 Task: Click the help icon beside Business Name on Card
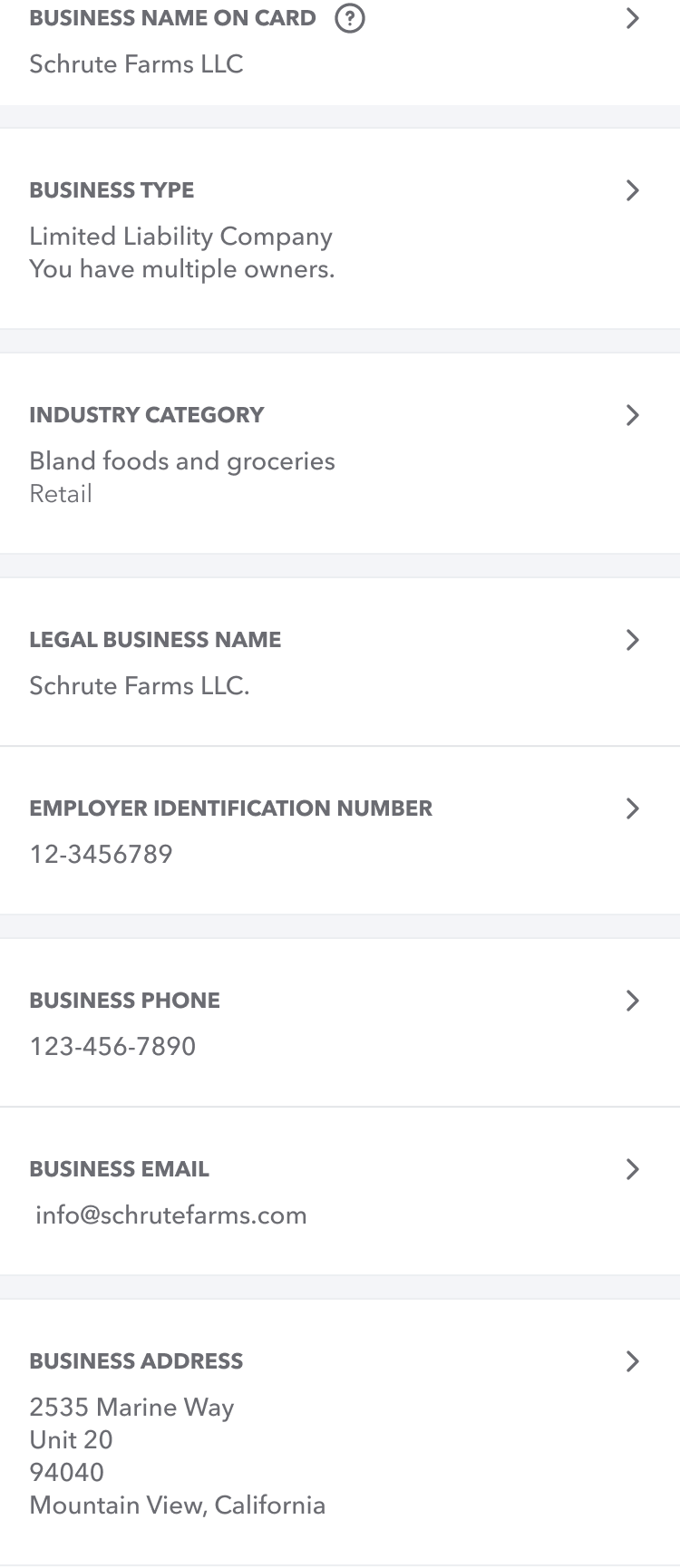tap(350, 18)
